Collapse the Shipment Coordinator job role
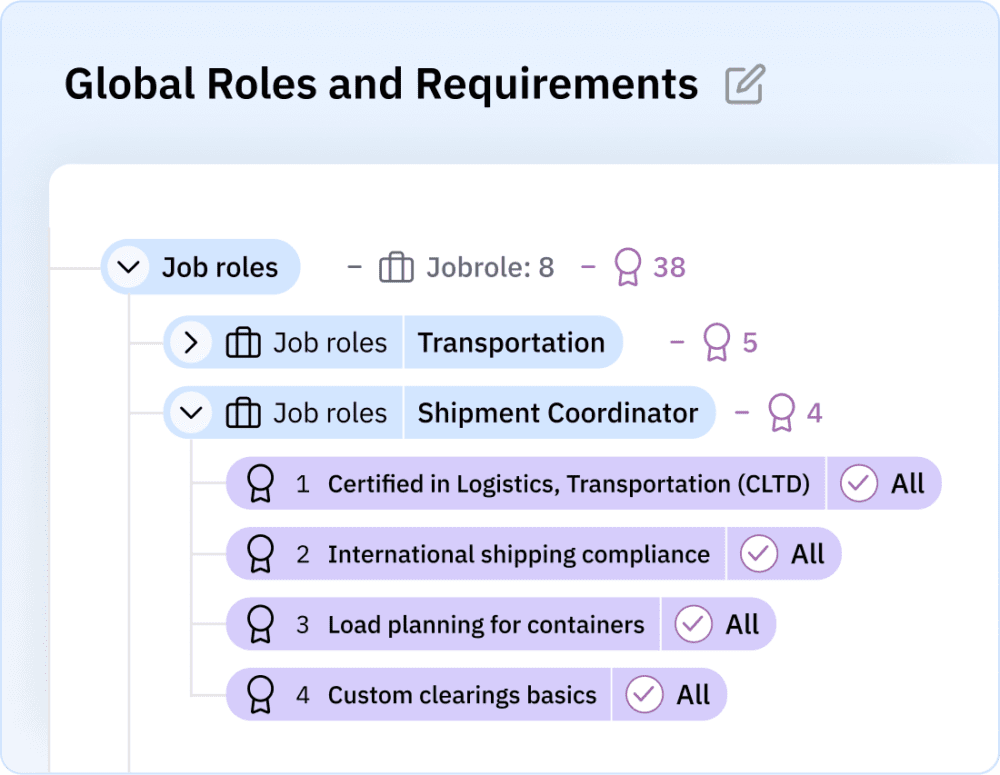Screen dimensions: 1000x775 click(x=191, y=412)
